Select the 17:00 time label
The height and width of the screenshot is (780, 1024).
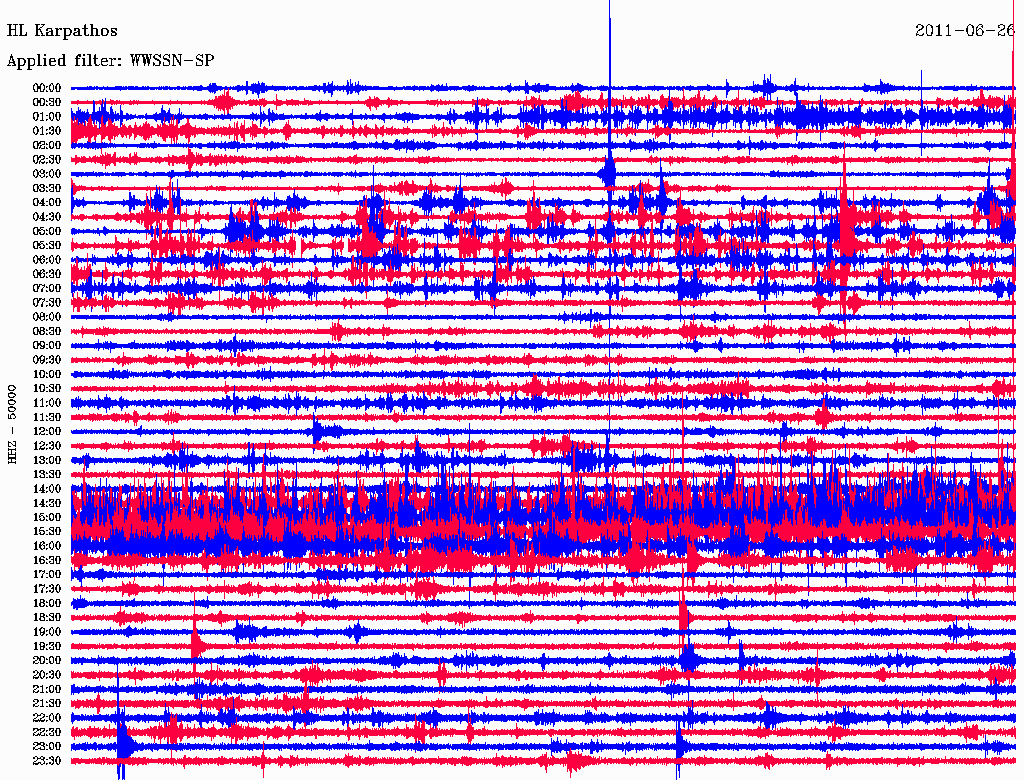click(x=47, y=575)
